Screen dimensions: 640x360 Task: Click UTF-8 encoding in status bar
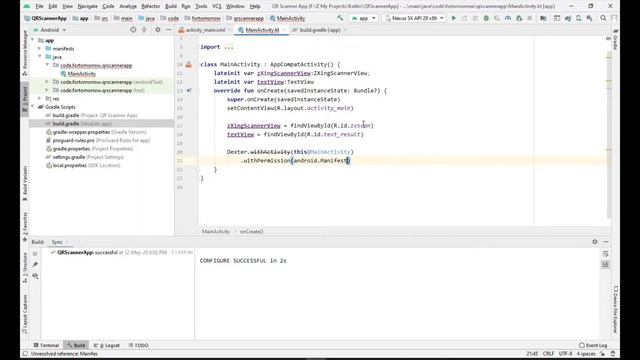click(x=565, y=353)
